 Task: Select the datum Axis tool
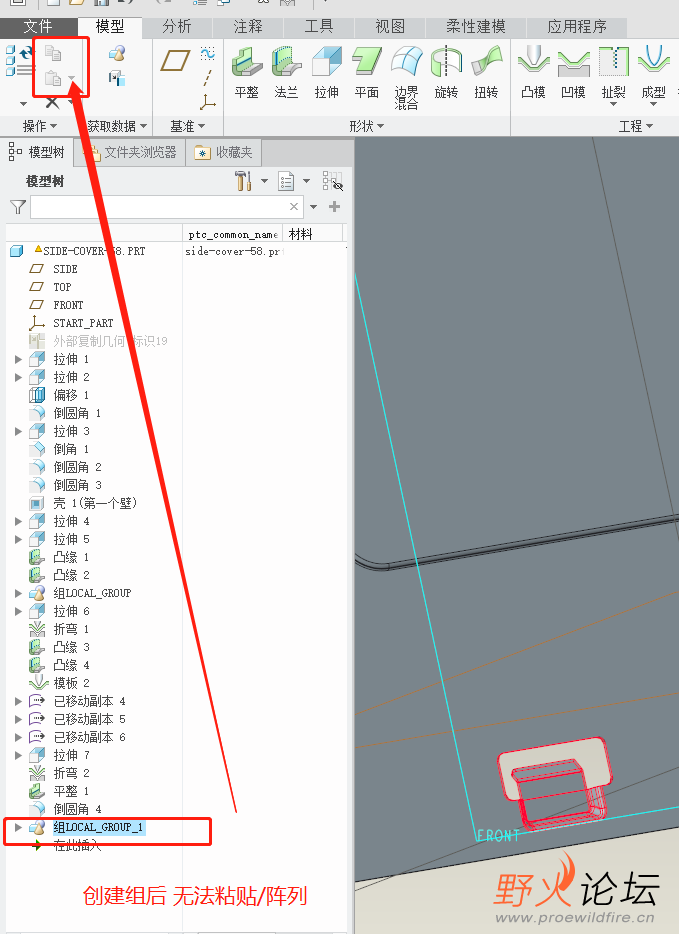pos(208,78)
